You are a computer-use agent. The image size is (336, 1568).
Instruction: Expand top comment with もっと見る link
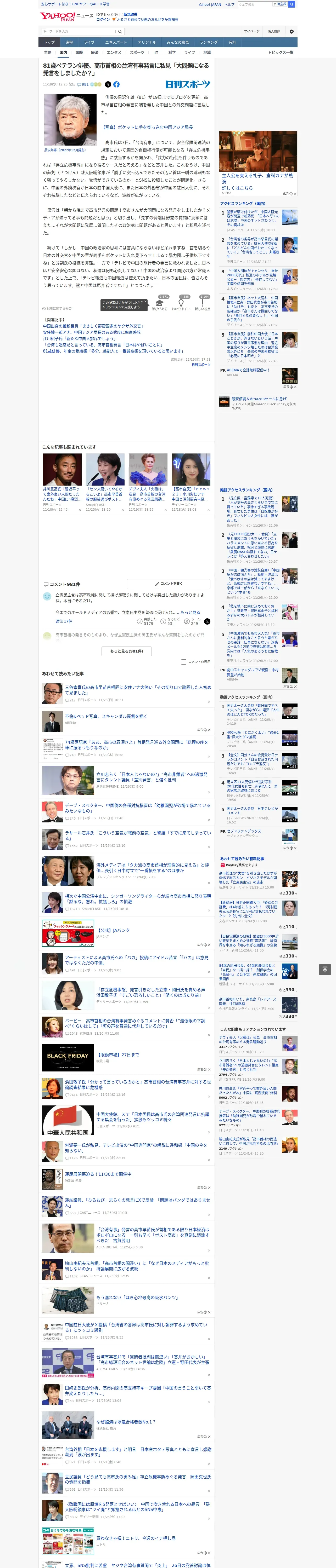click(190, 612)
